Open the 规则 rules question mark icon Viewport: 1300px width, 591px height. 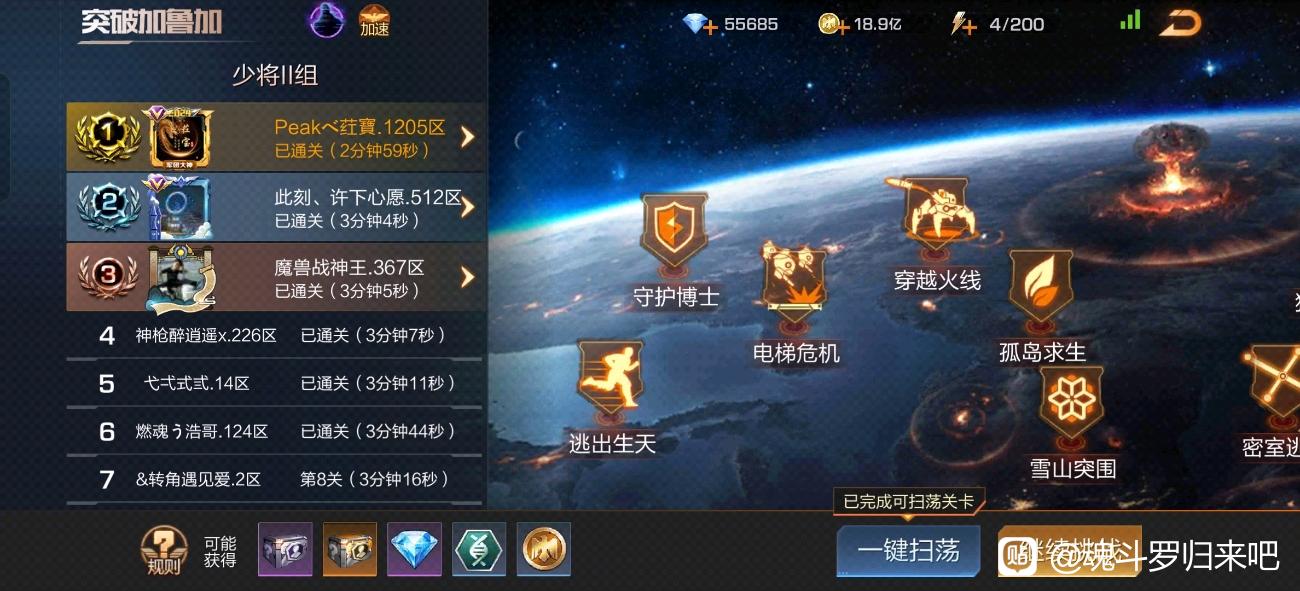[x=163, y=551]
